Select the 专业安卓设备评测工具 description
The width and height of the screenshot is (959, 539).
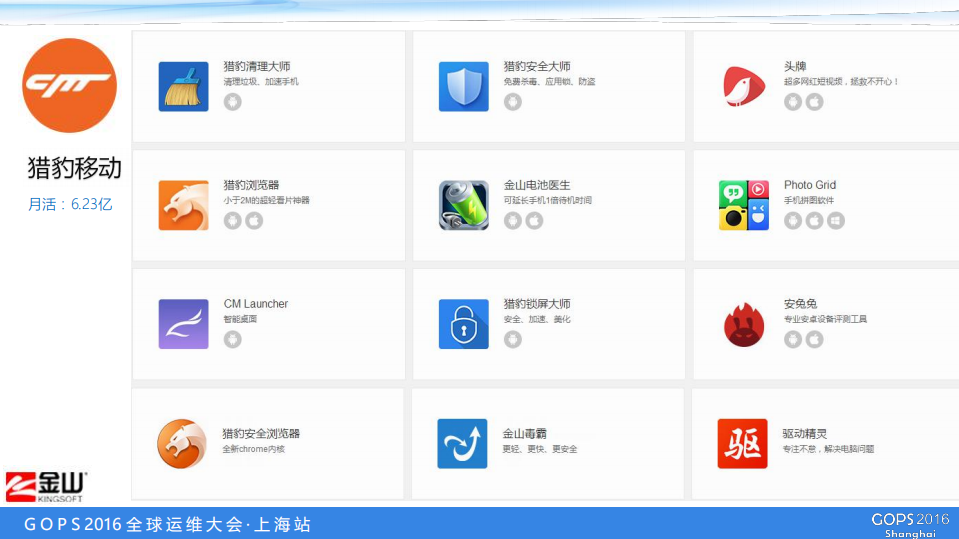tap(826, 319)
